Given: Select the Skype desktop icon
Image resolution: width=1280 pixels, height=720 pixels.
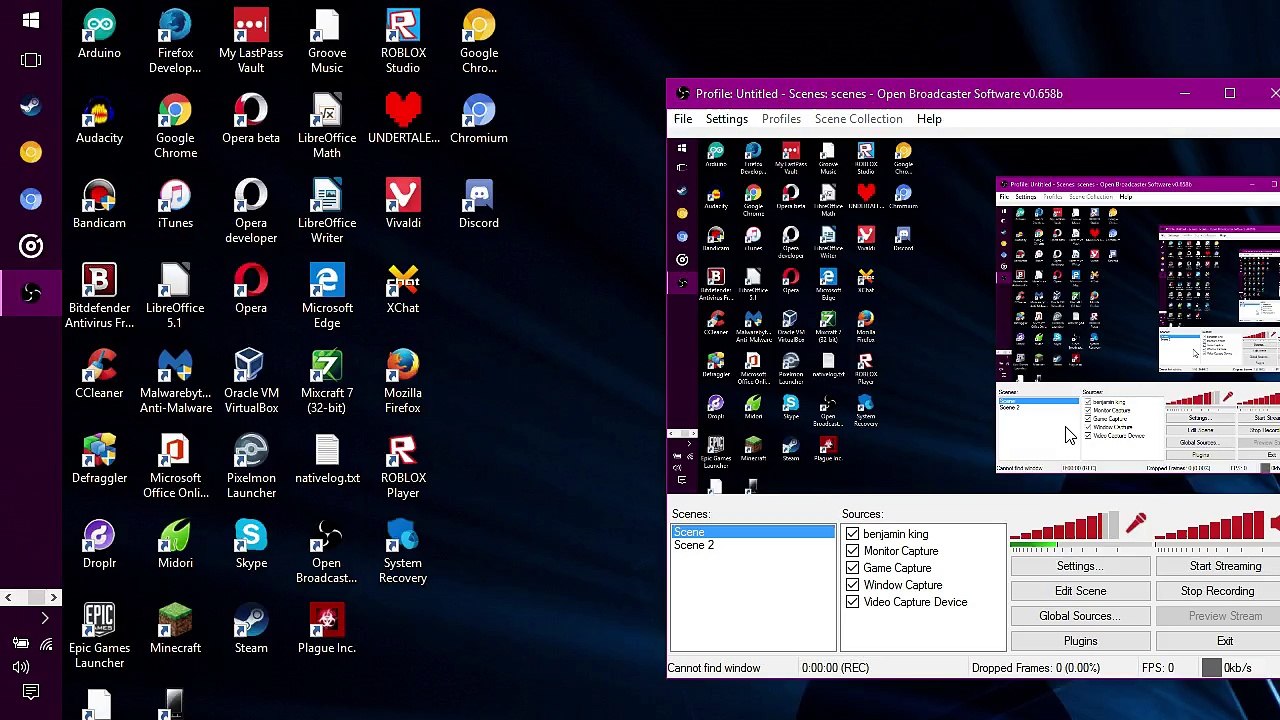Looking at the screenshot, I should [251, 544].
